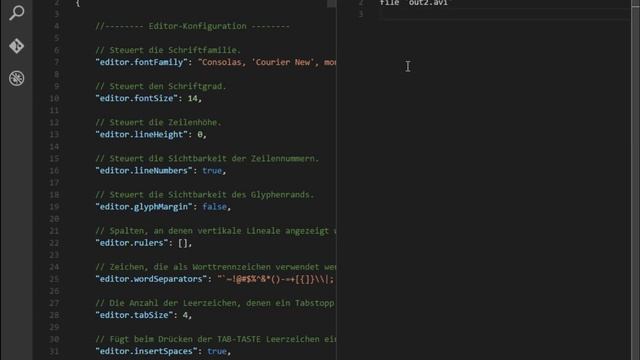This screenshot has height=360, width=640.
Task: Click the true value of editor.lineNumbers
Action: pyautogui.click(x=212, y=171)
